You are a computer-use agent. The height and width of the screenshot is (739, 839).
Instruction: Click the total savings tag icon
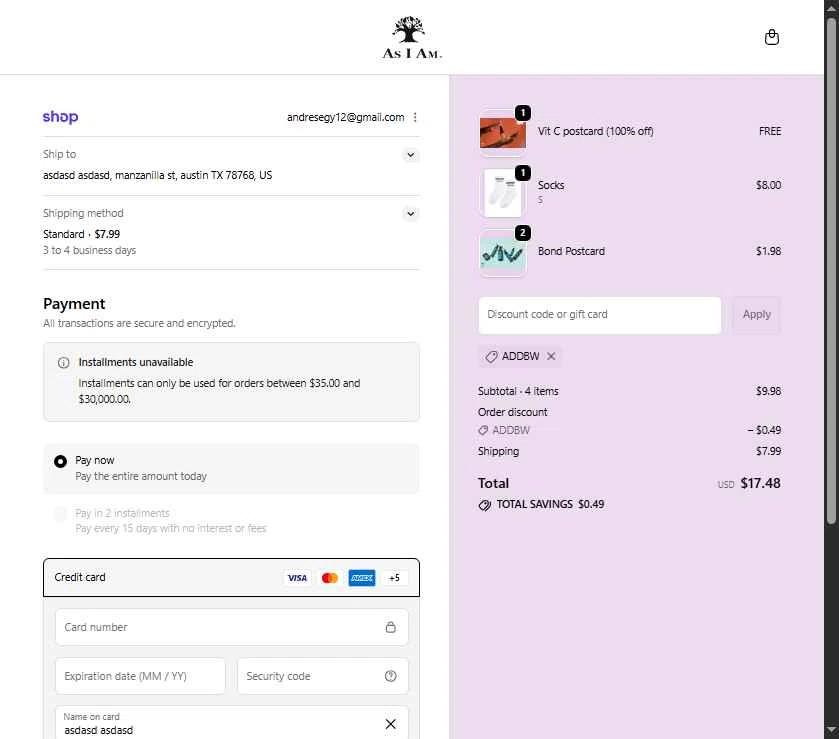coord(485,505)
